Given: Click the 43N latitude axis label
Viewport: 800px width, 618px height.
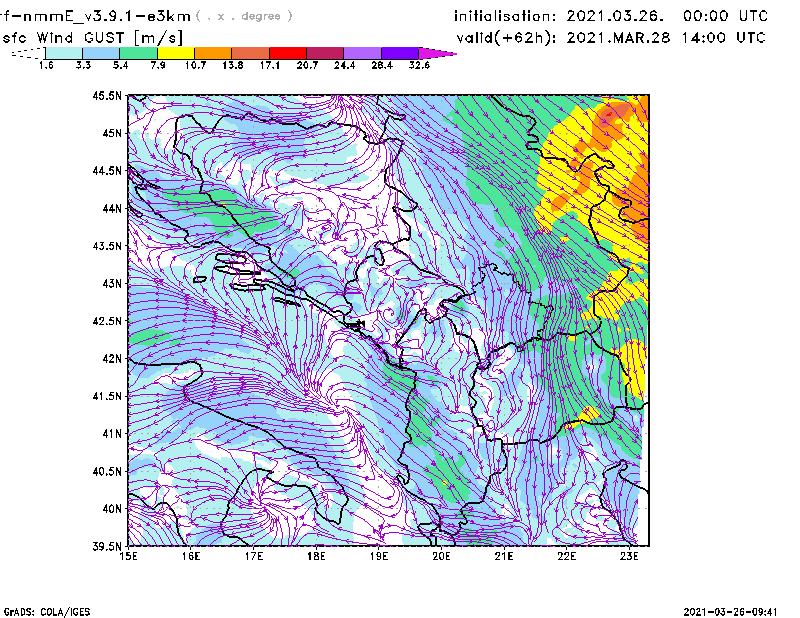Looking at the screenshot, I should [112, 283].
